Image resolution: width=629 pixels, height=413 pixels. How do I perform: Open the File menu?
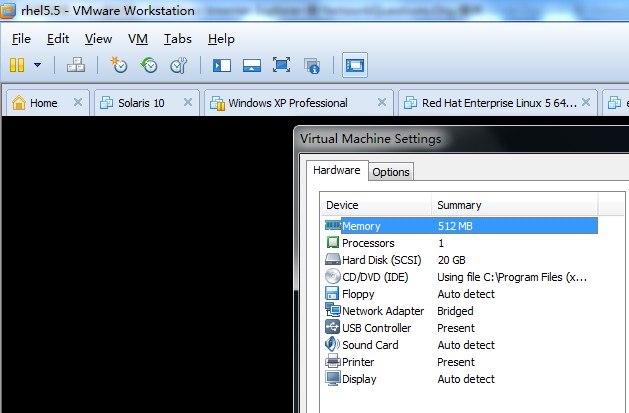pyautogui.click(x=21, y=39)
